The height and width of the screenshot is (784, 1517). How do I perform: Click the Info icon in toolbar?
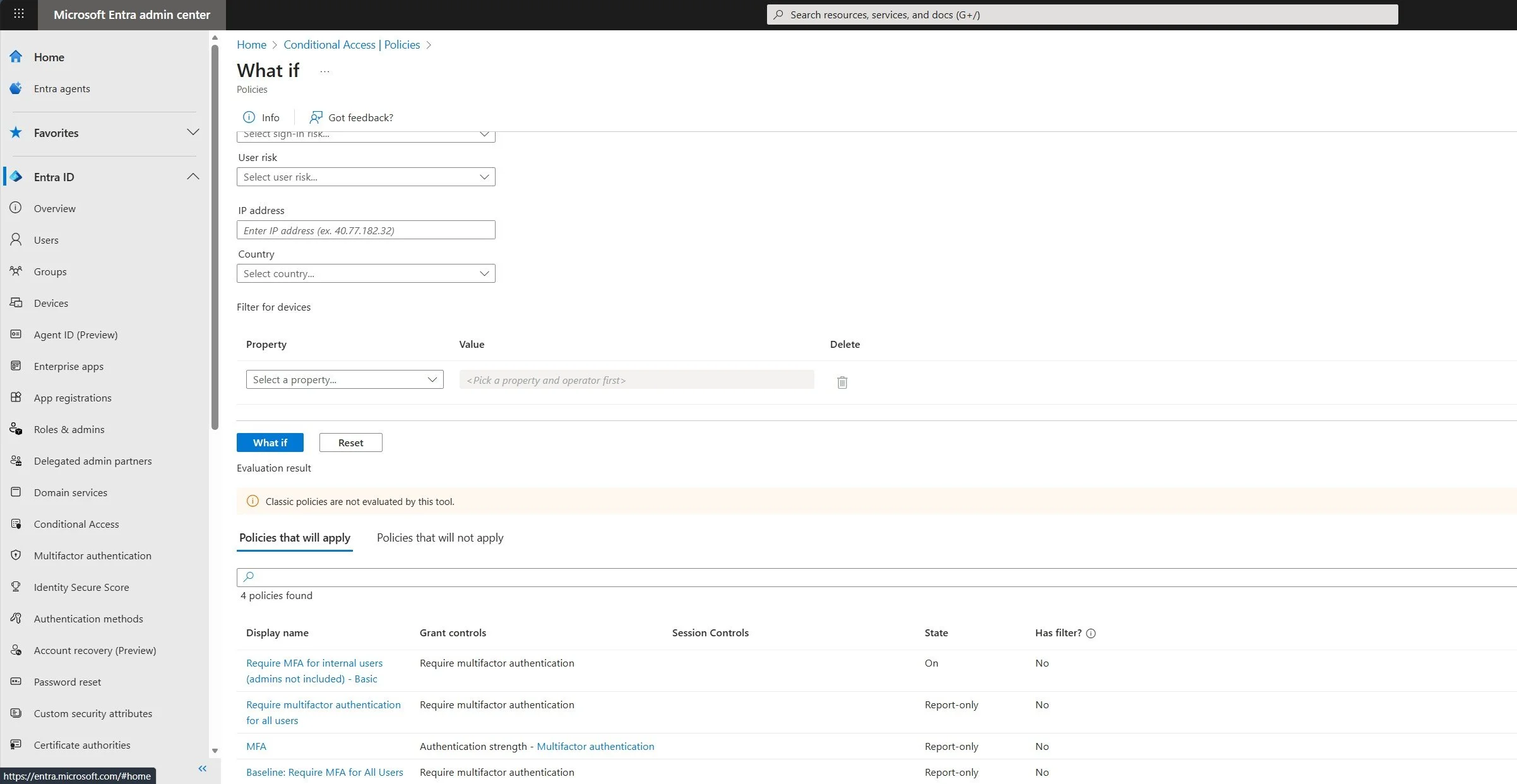point(249,117)
